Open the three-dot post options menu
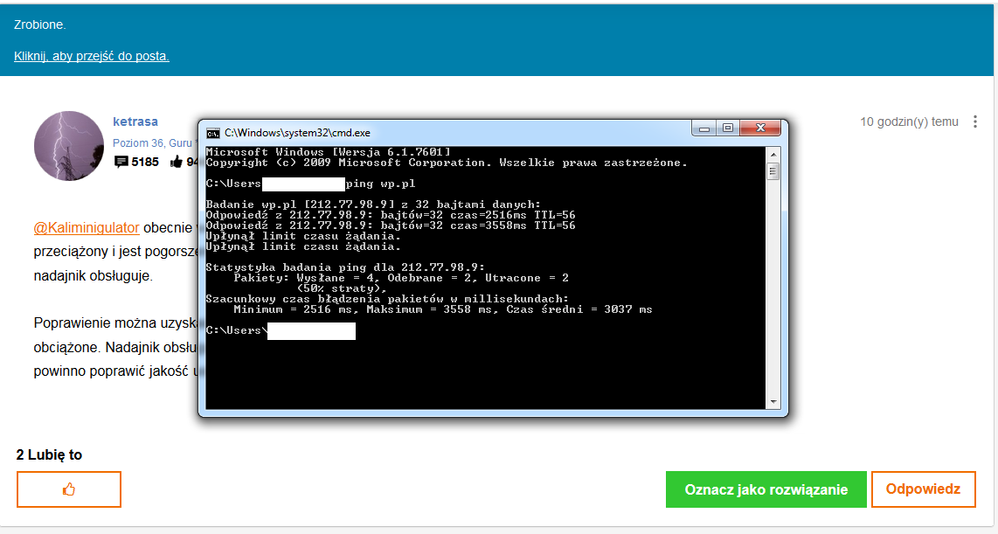The height and width of the screenshot is (534, 998). pos(975,122)
